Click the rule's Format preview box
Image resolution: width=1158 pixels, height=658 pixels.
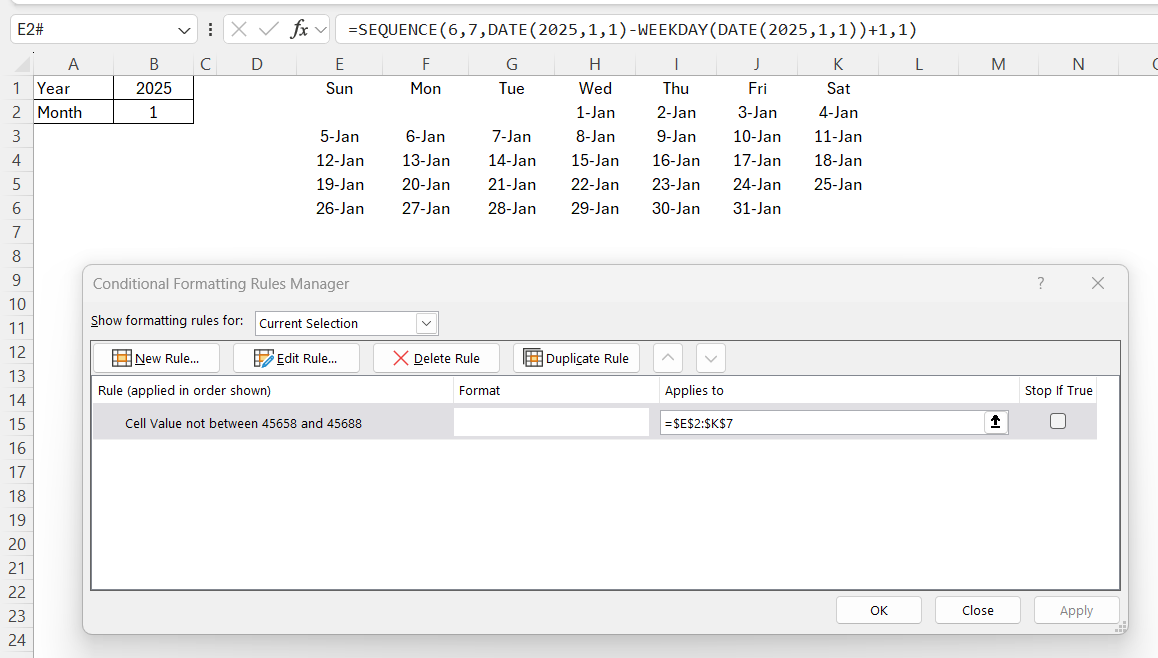pos(552,422)
